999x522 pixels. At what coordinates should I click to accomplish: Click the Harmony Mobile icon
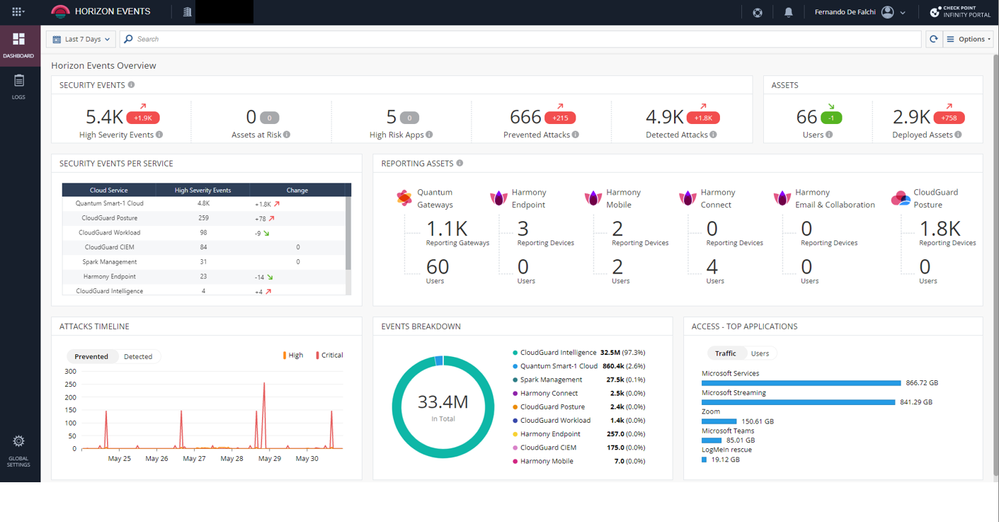[x=593, y=198]
